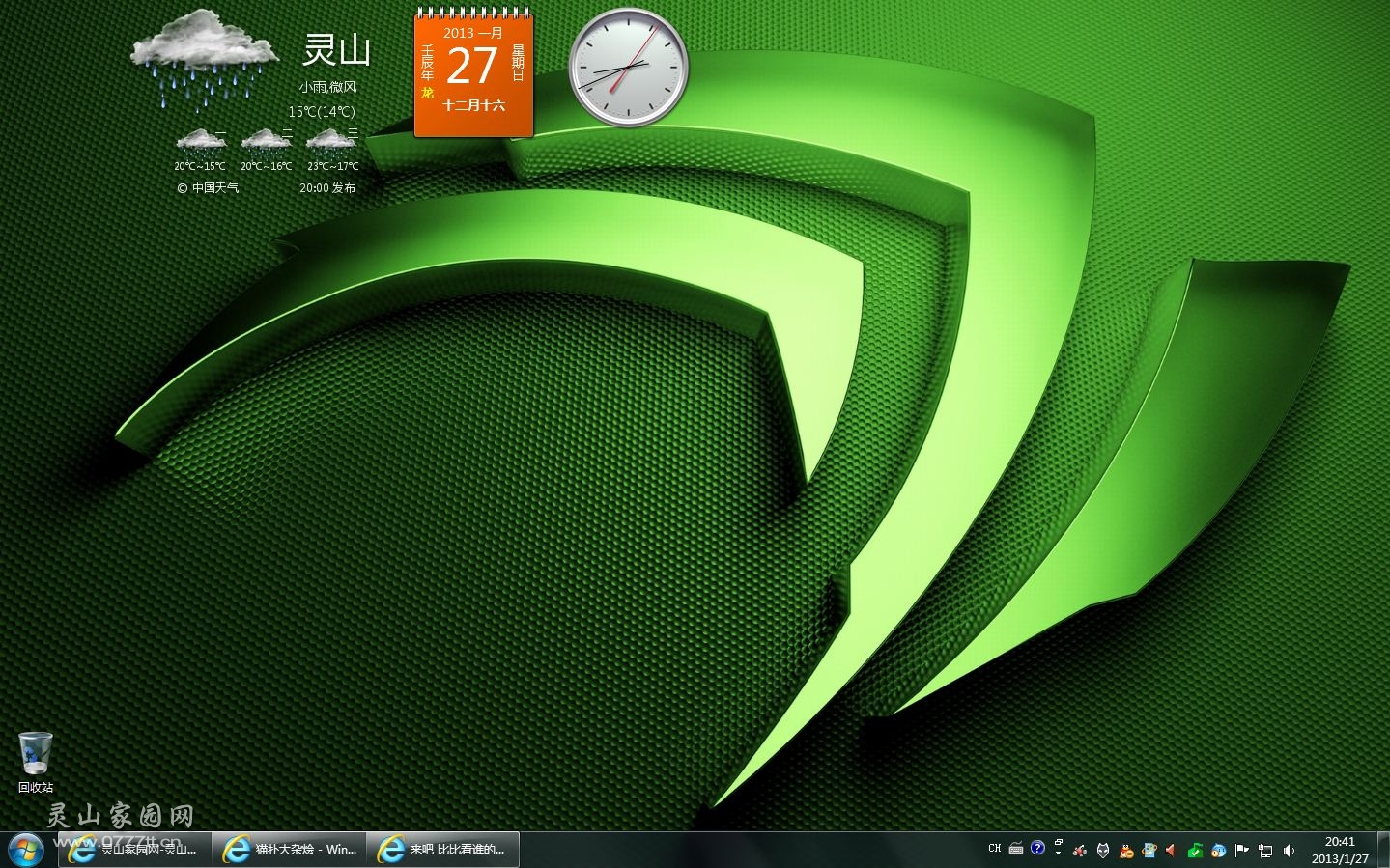
Task: Click the globe-and-page tray icon
Action: 1149,850
